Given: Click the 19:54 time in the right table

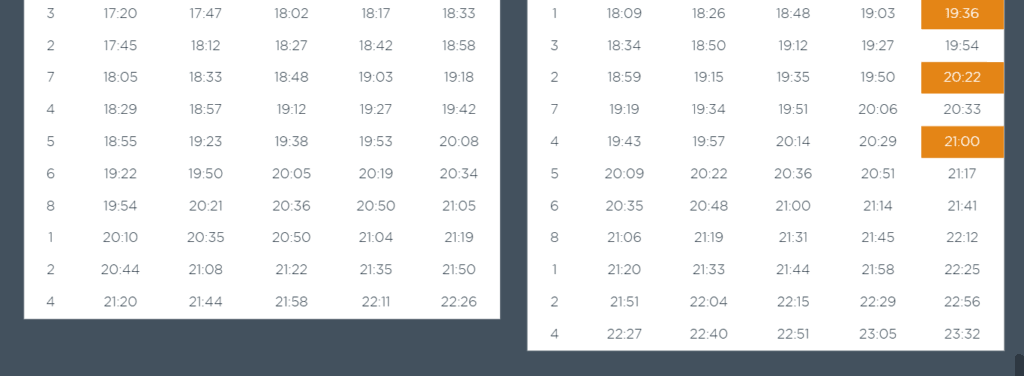Looking at the screenshot, I should coord(962,46).
